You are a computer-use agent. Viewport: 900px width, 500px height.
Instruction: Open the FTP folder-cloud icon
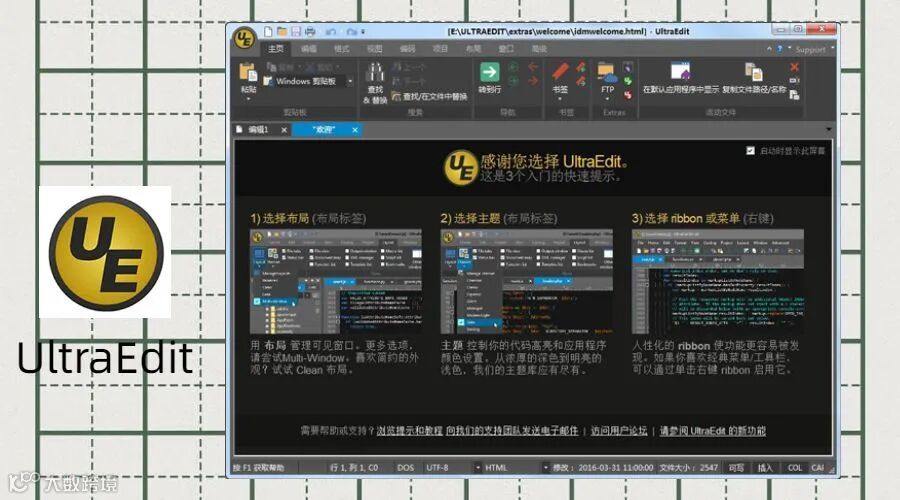(607, 72)
